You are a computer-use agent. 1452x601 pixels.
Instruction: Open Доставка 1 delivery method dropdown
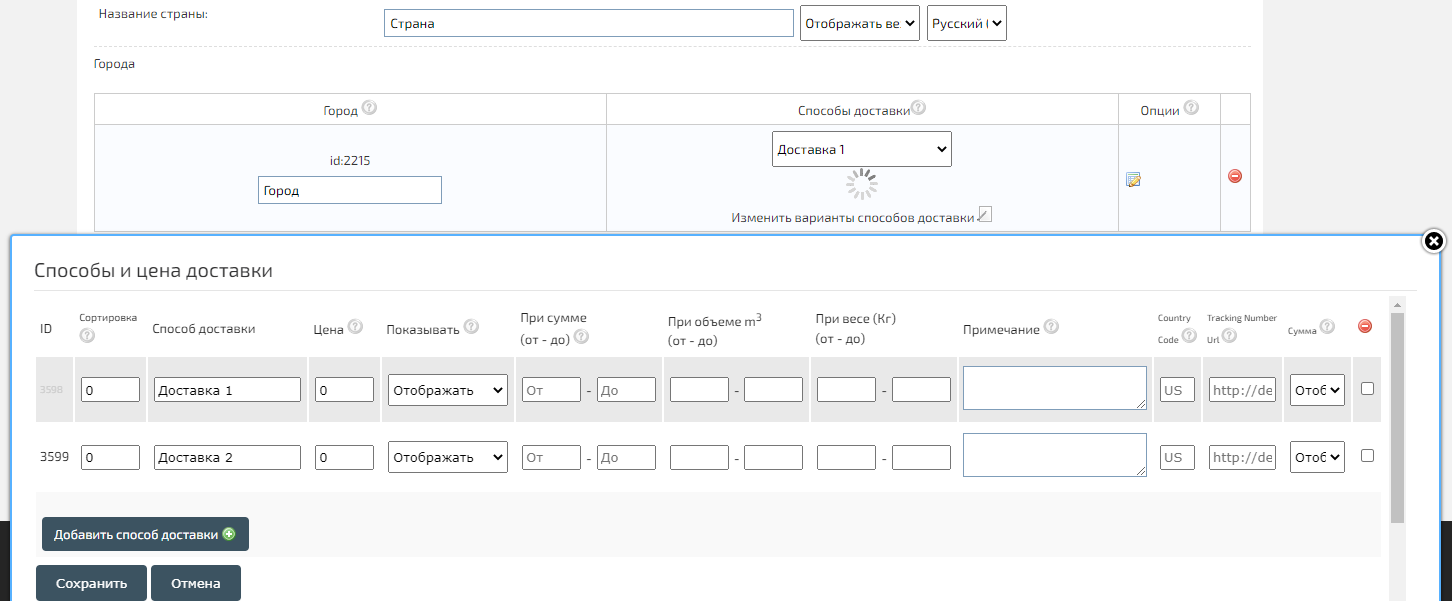click(x=861, y=149)
